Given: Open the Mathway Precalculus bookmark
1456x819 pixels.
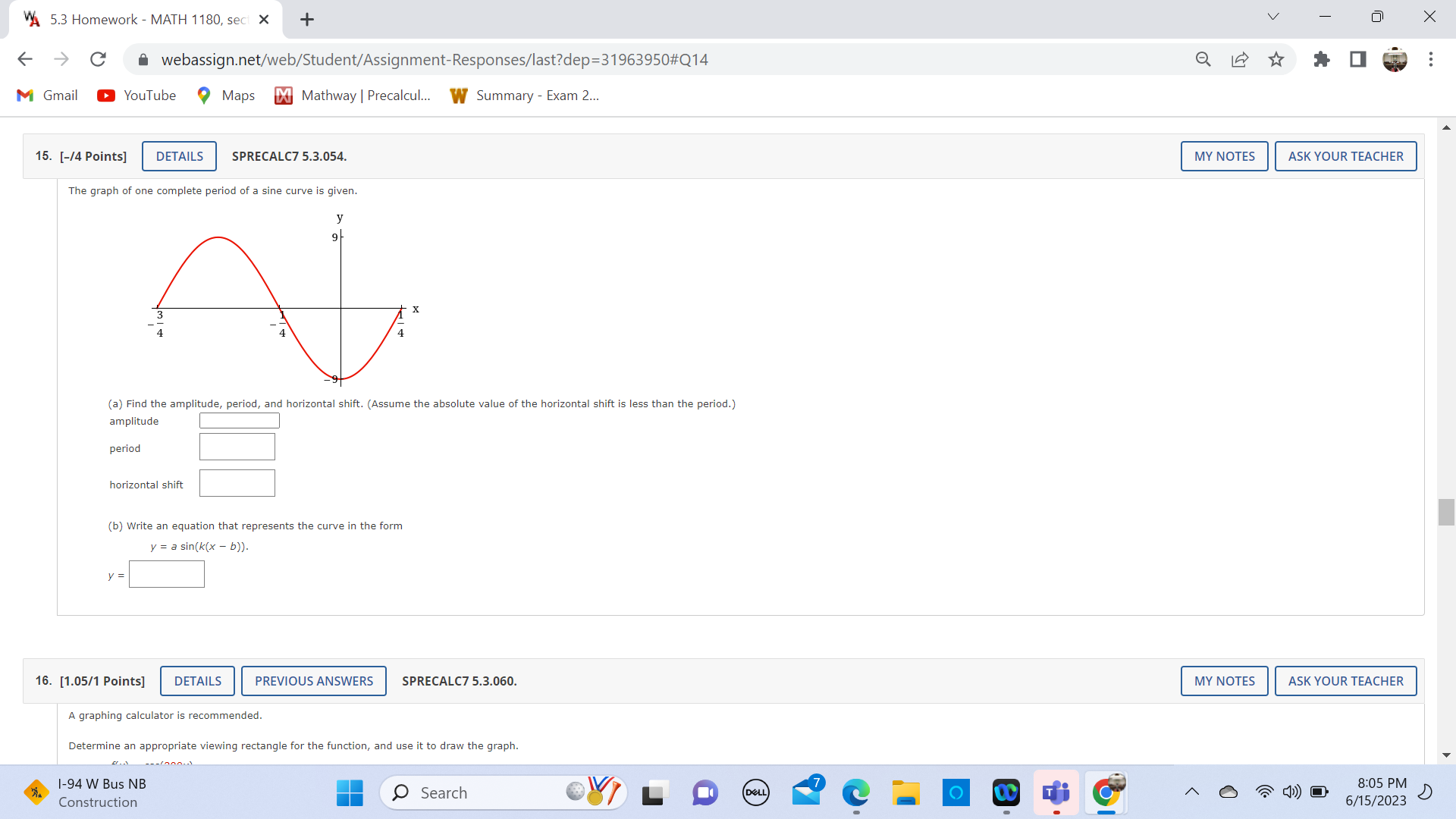Looking at the screenshot, I should click(351, 95).
